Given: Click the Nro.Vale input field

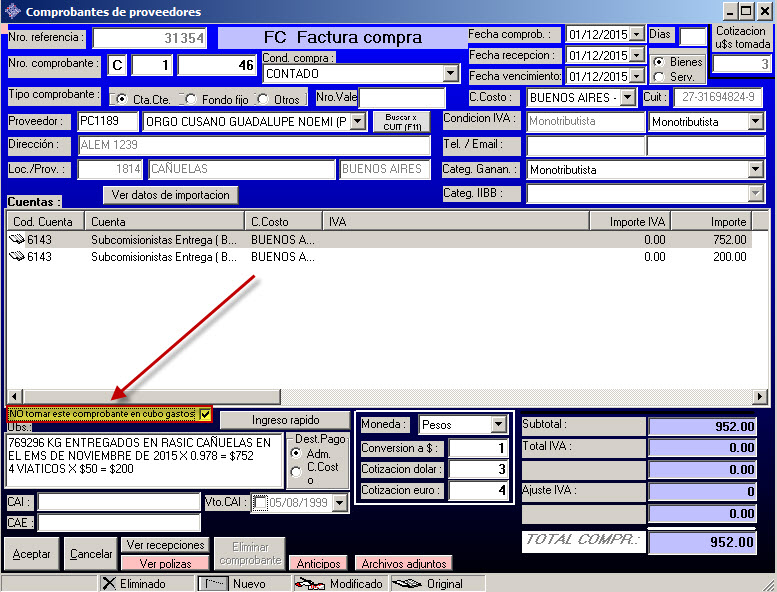Looking at the screenshot, I should click(x=403, y=98).
